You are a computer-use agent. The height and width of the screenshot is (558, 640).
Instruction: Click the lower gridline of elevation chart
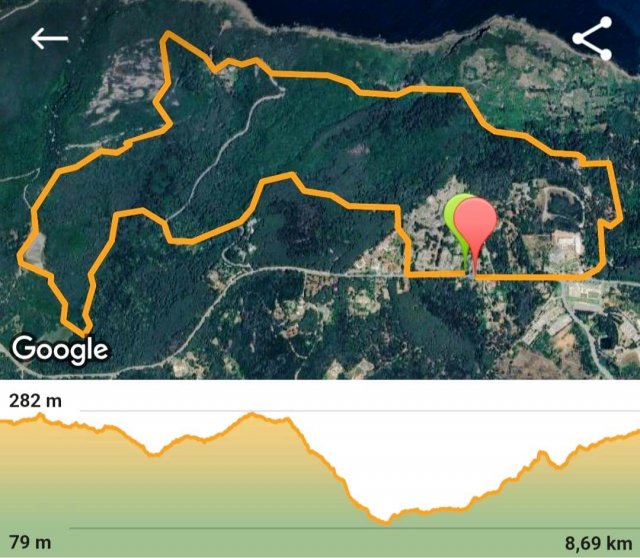[355, 528]
